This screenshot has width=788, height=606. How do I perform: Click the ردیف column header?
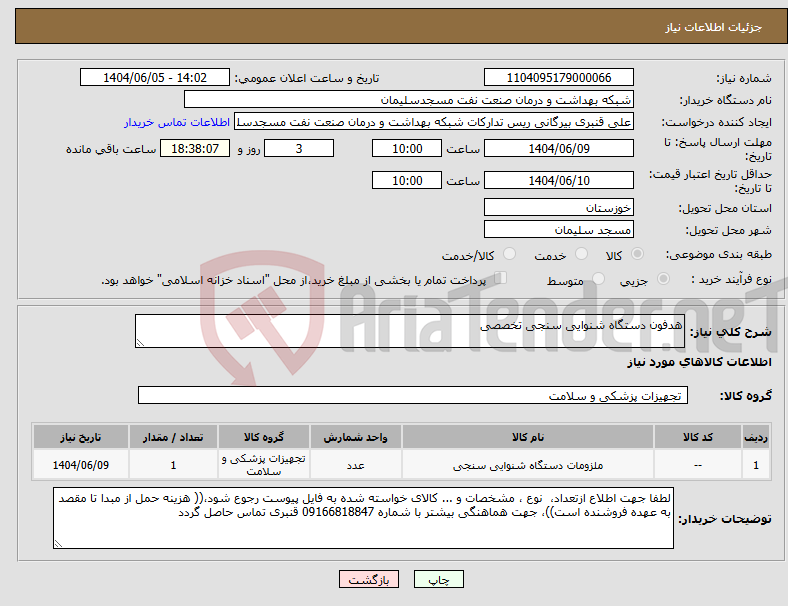[x=755, y=437]
